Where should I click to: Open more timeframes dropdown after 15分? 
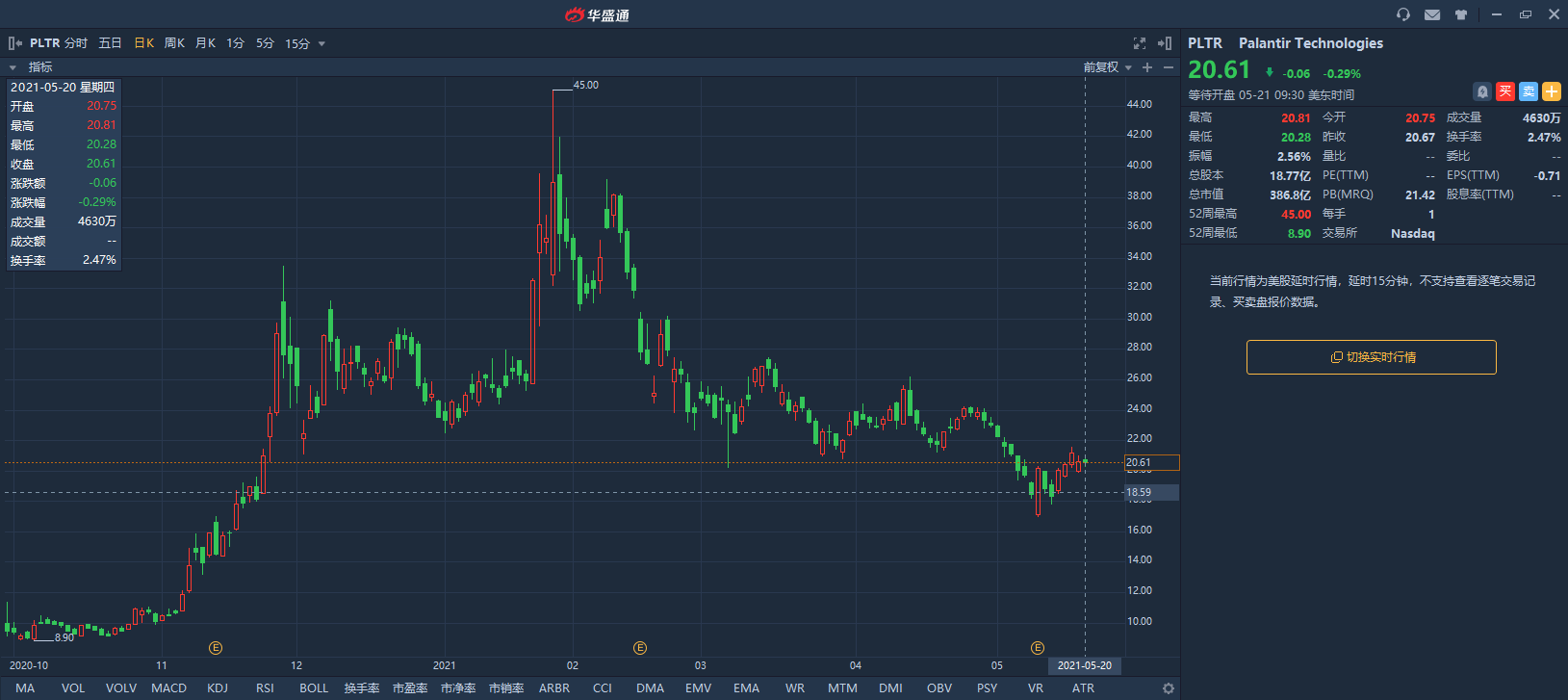[321, 44]
